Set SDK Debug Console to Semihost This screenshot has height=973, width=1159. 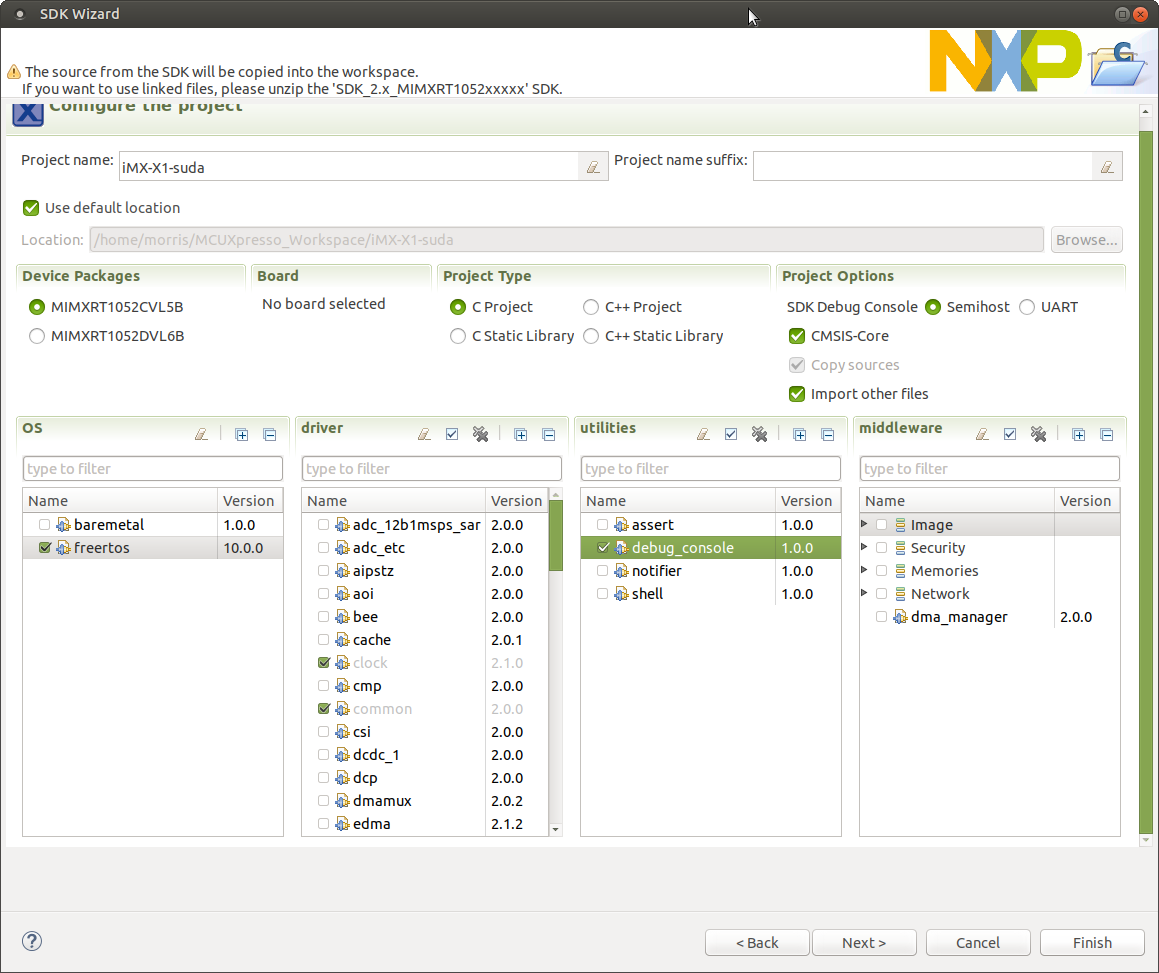(x=933, y=307)
